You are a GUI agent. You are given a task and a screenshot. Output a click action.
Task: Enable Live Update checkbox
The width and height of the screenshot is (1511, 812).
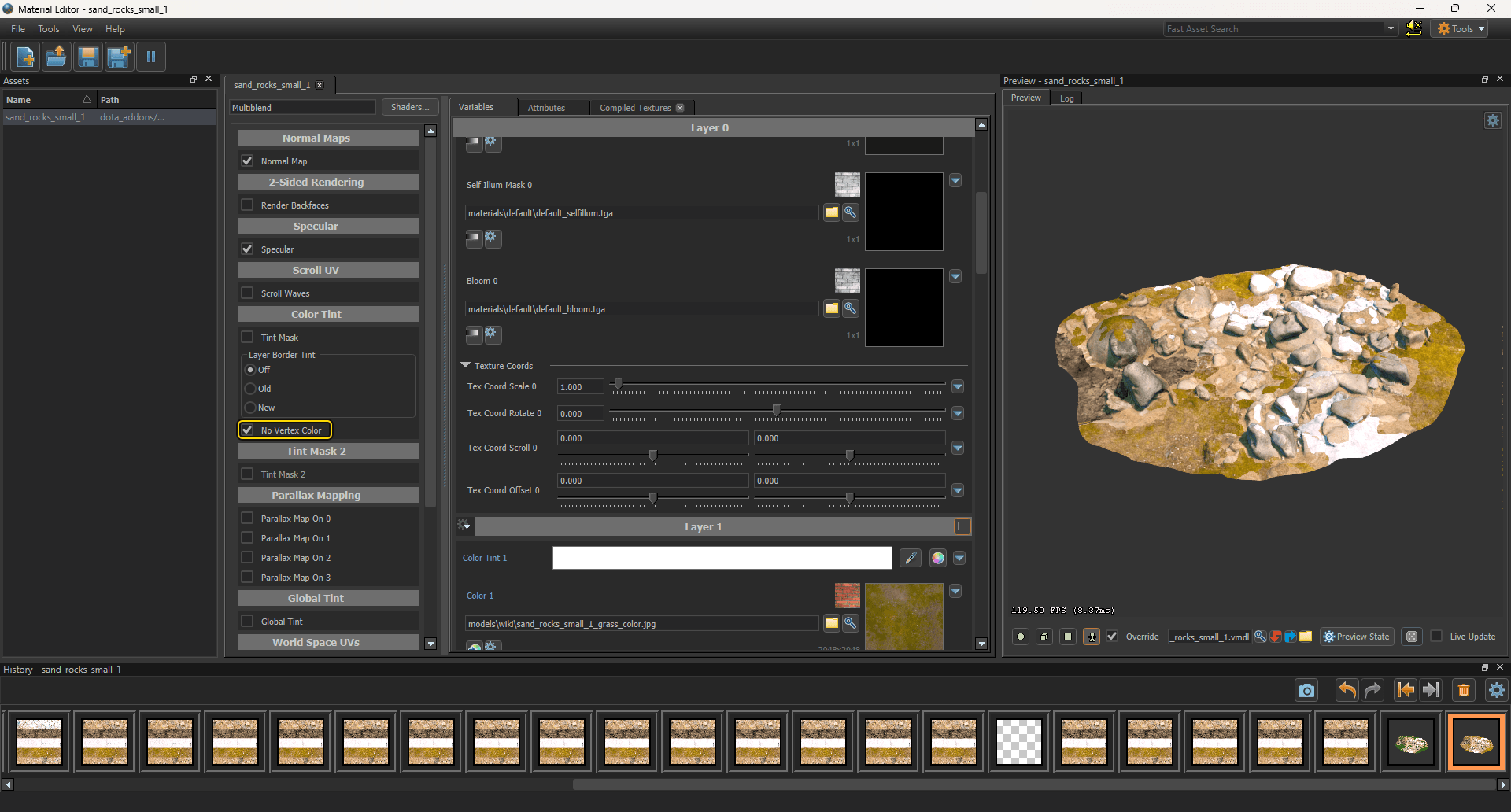[1436, 636]
